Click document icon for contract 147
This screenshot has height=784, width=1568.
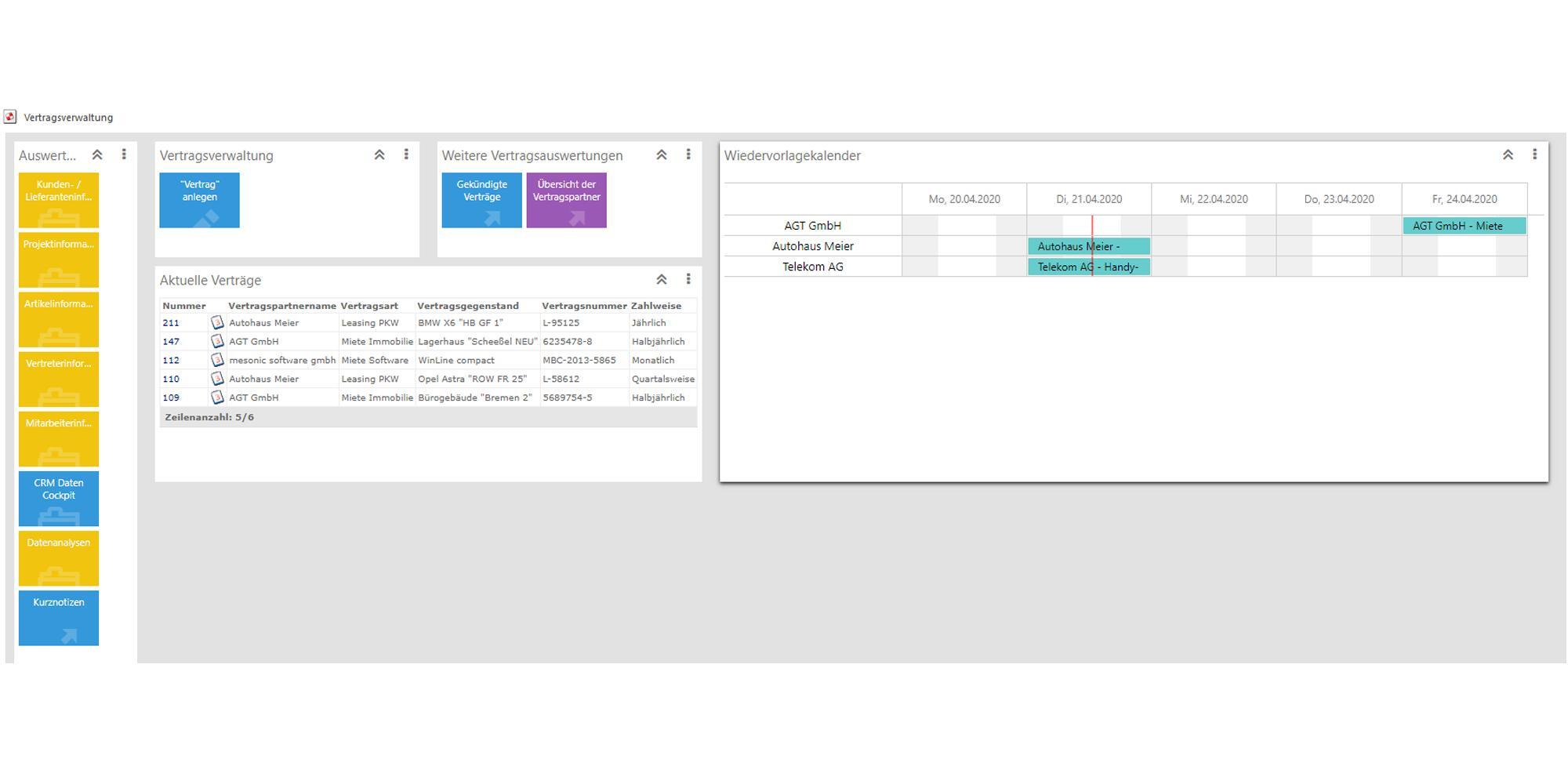(217, 341)
